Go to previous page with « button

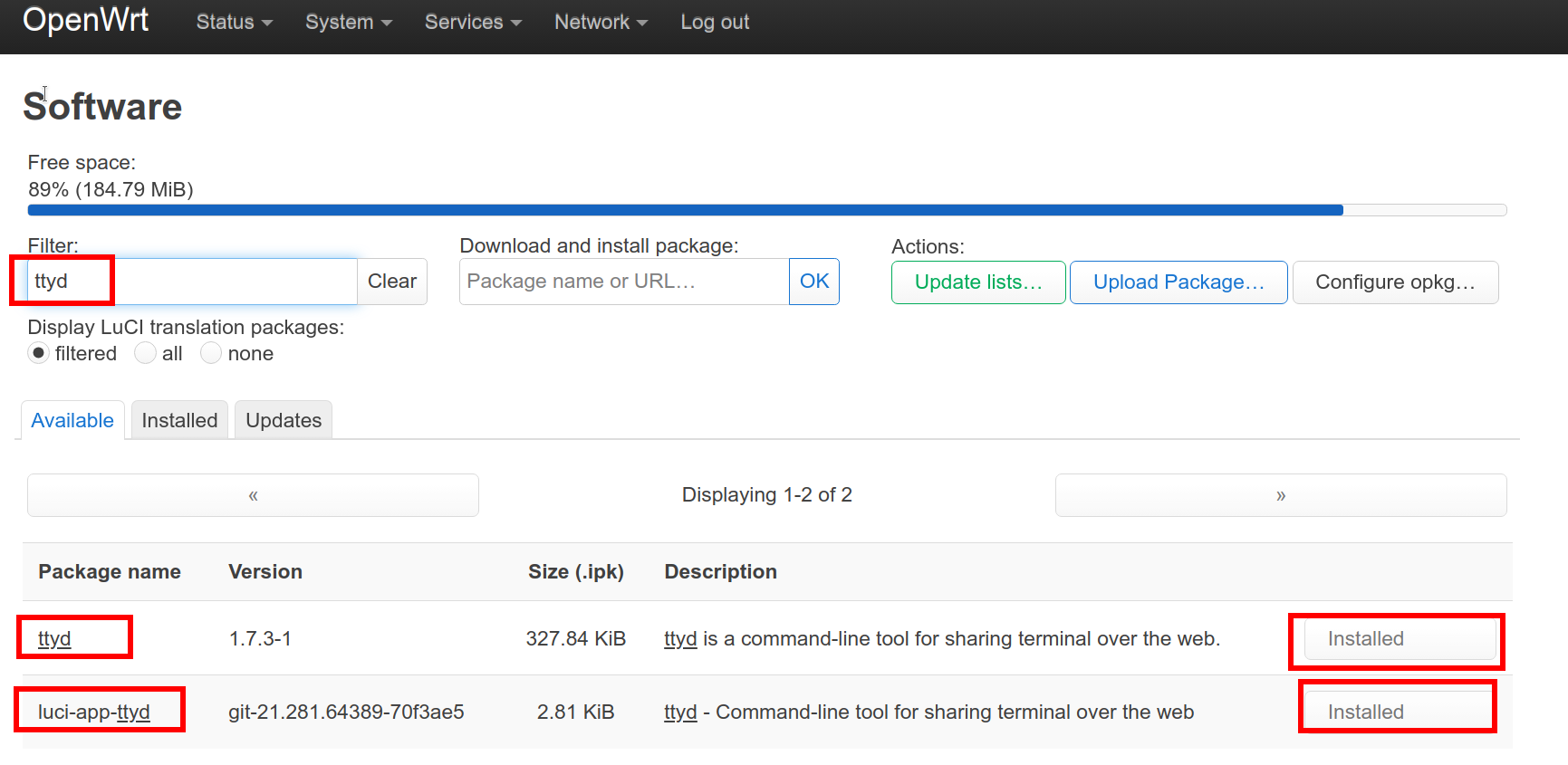pyautogui.click(x=253, y=495)
